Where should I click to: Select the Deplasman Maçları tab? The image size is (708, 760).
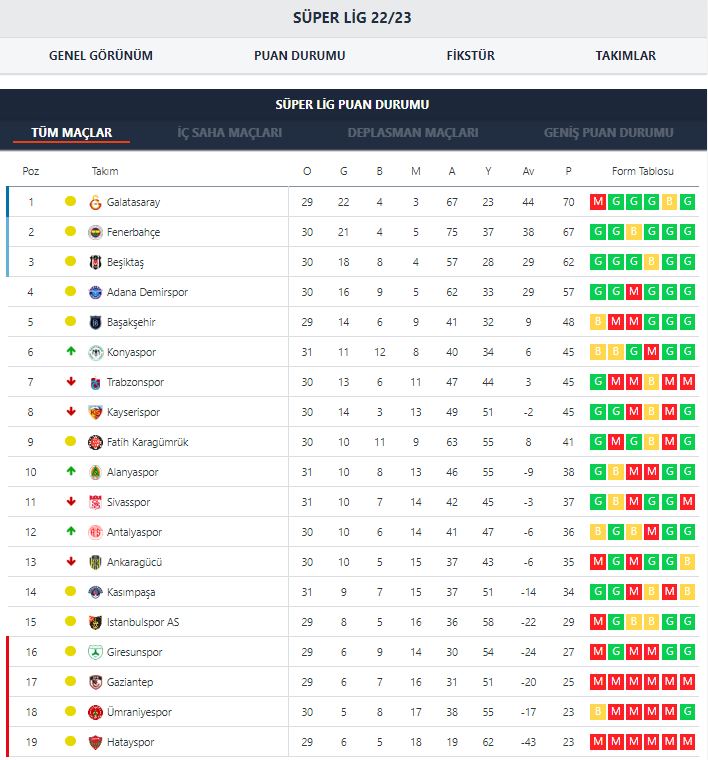tap(413, 133)
